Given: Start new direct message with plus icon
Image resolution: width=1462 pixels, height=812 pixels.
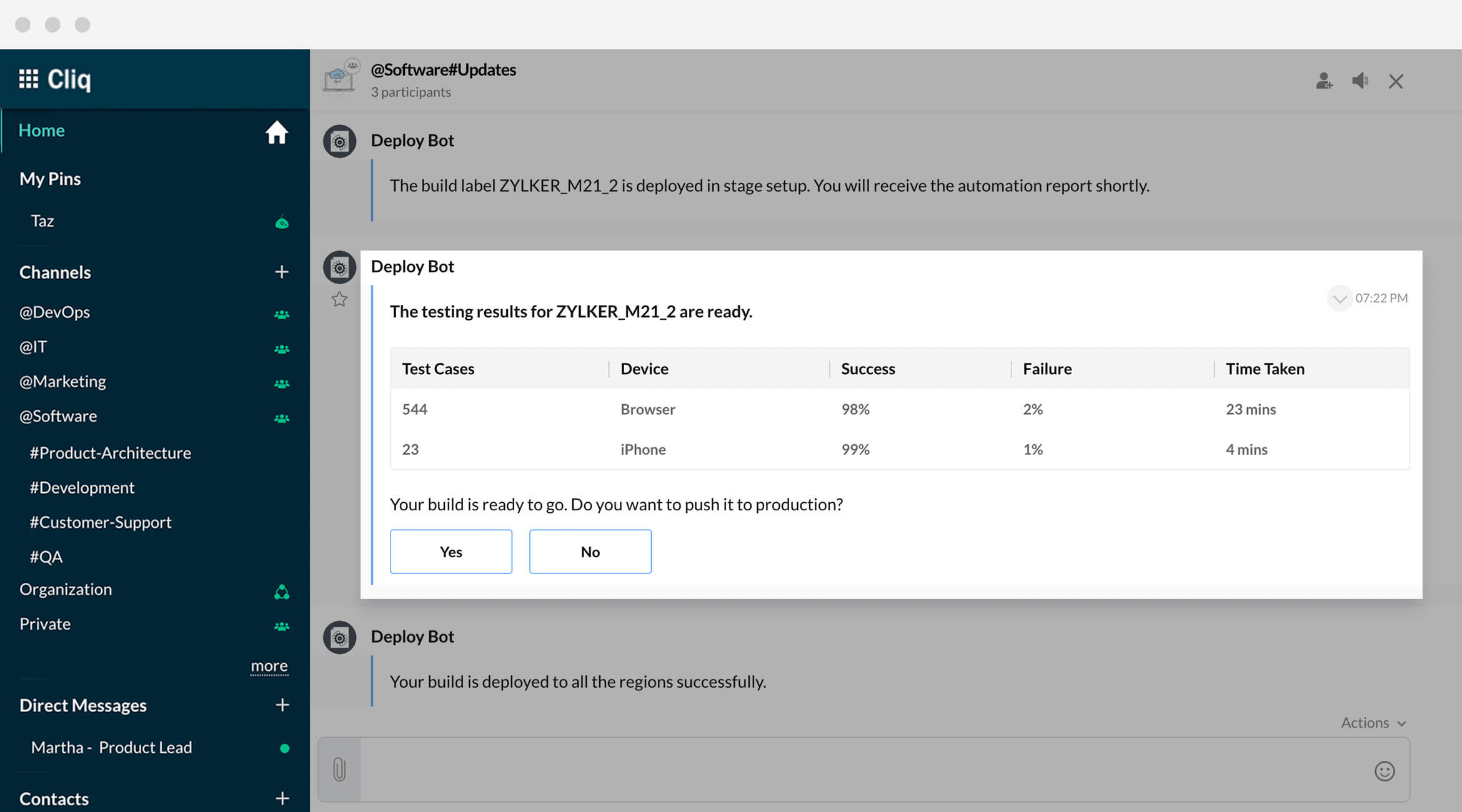Looking at the screenshot, I should (282, 705).
